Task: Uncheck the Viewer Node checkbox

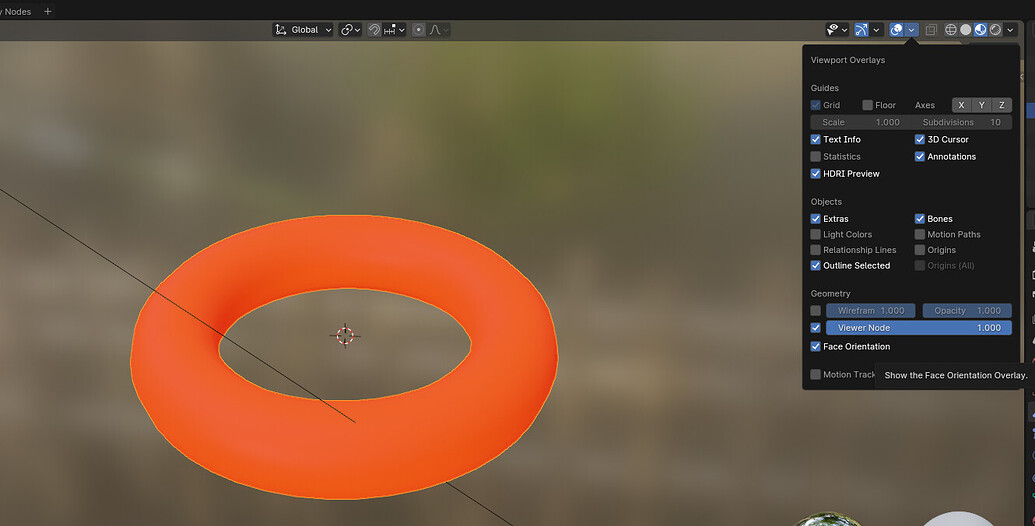Action: click(x=816, y=327)
